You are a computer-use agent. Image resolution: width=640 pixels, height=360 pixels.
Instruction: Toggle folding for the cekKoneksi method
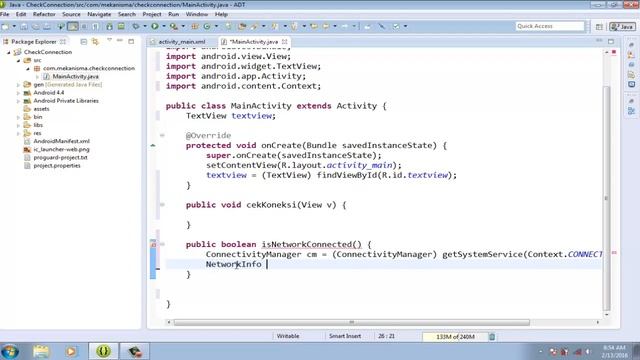(x=162, y=205)
